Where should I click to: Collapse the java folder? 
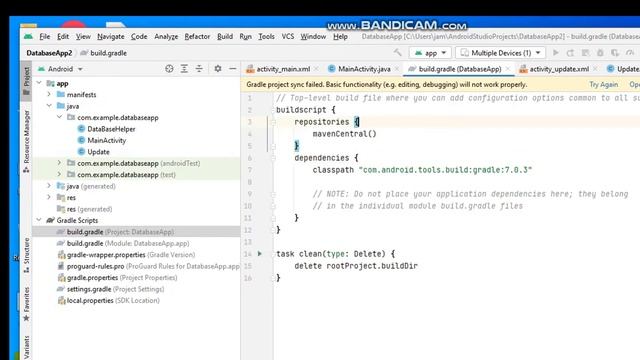pos(49,106)
